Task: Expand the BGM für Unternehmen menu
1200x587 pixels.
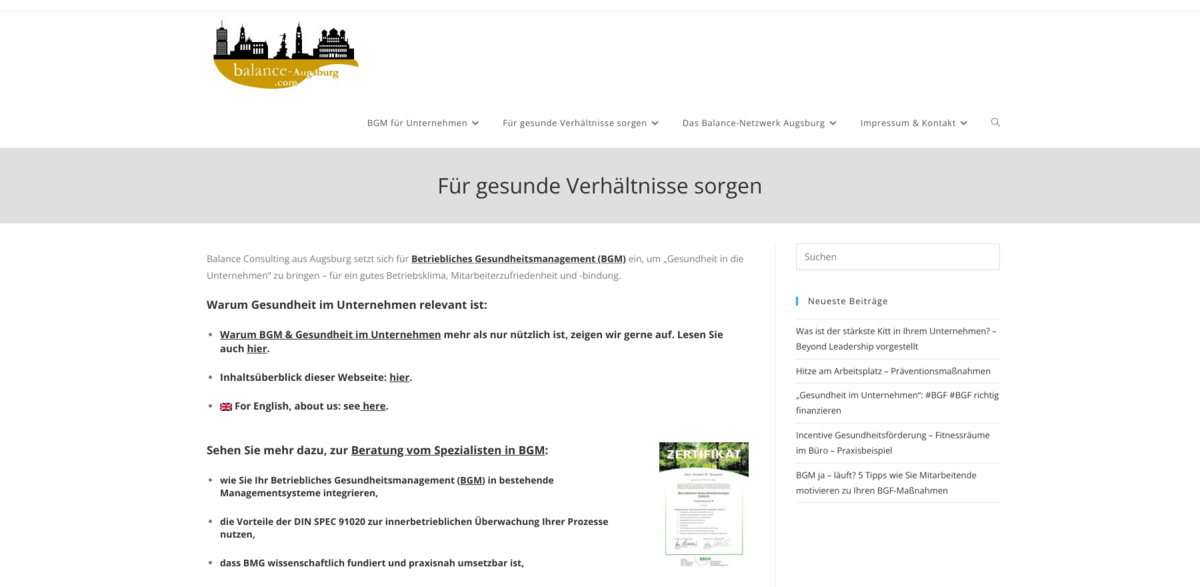Action: (422, 123)
